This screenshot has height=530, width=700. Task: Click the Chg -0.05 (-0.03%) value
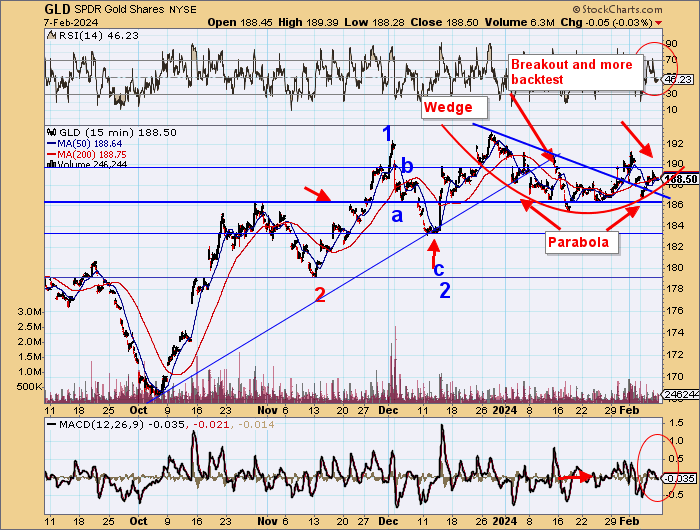tap(606, 22)
